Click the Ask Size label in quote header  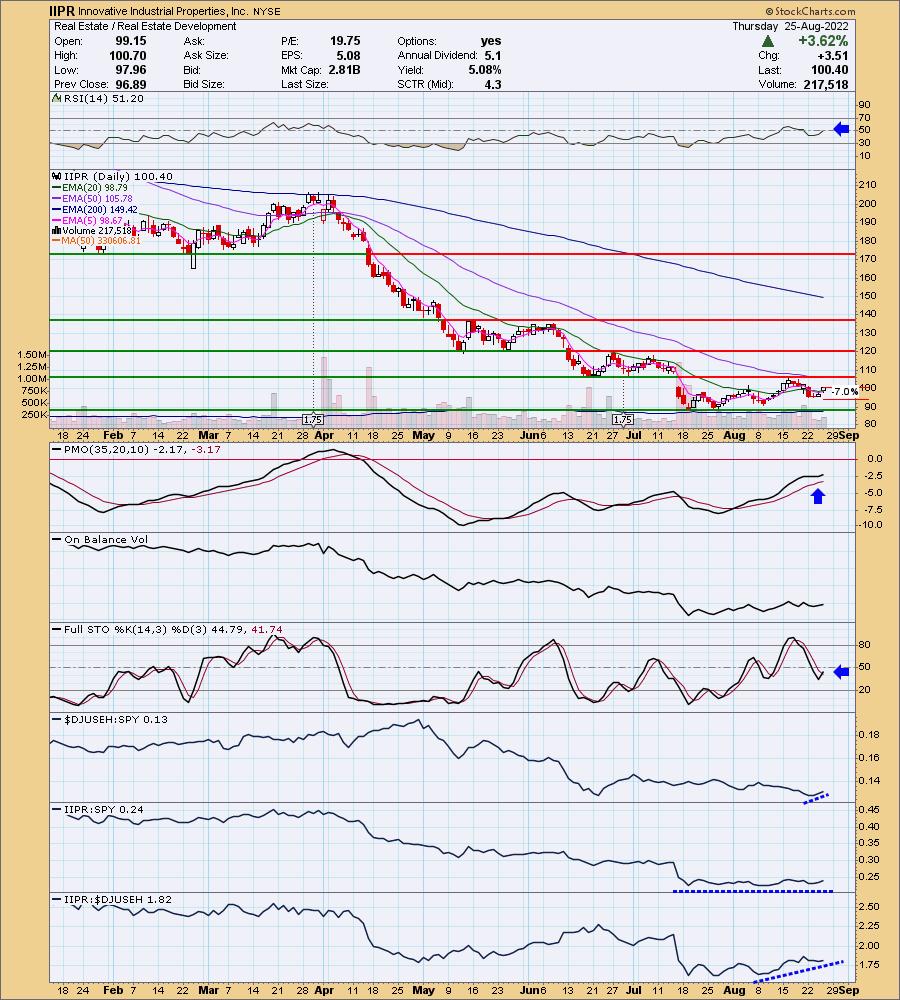coord(206,55)
